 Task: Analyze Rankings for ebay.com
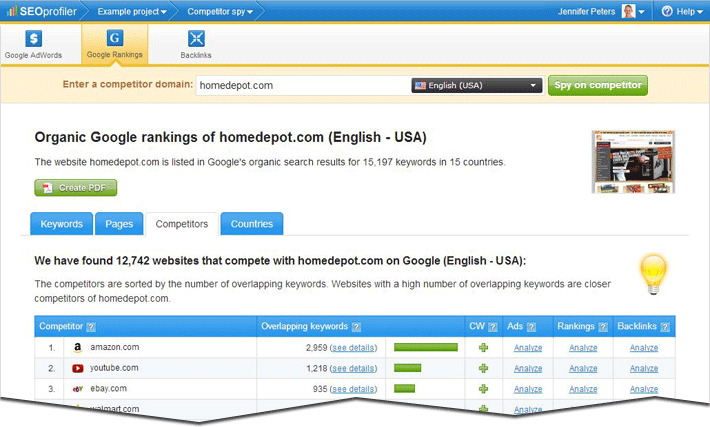click(x=583, y=389)
